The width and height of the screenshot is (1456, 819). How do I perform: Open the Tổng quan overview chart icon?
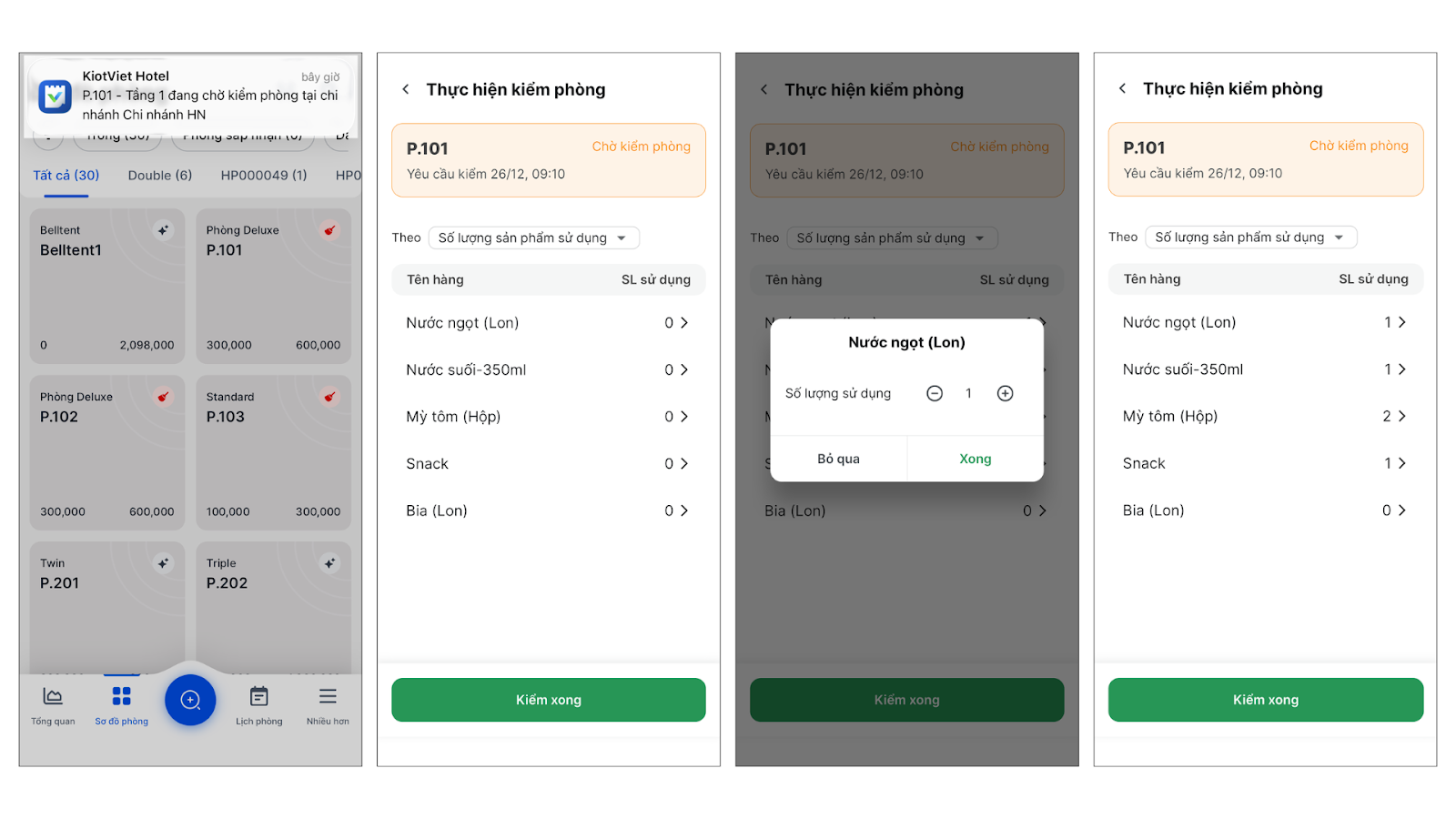pos(53,697)
